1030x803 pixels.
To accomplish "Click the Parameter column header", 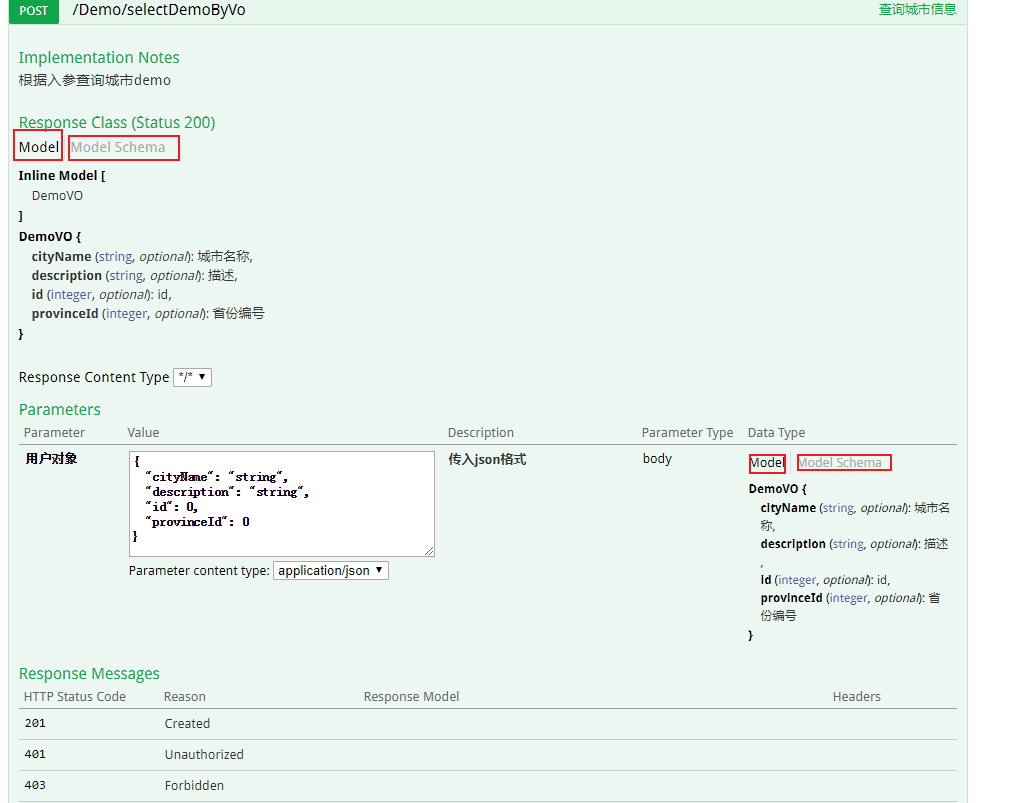I will coord(54,432).
